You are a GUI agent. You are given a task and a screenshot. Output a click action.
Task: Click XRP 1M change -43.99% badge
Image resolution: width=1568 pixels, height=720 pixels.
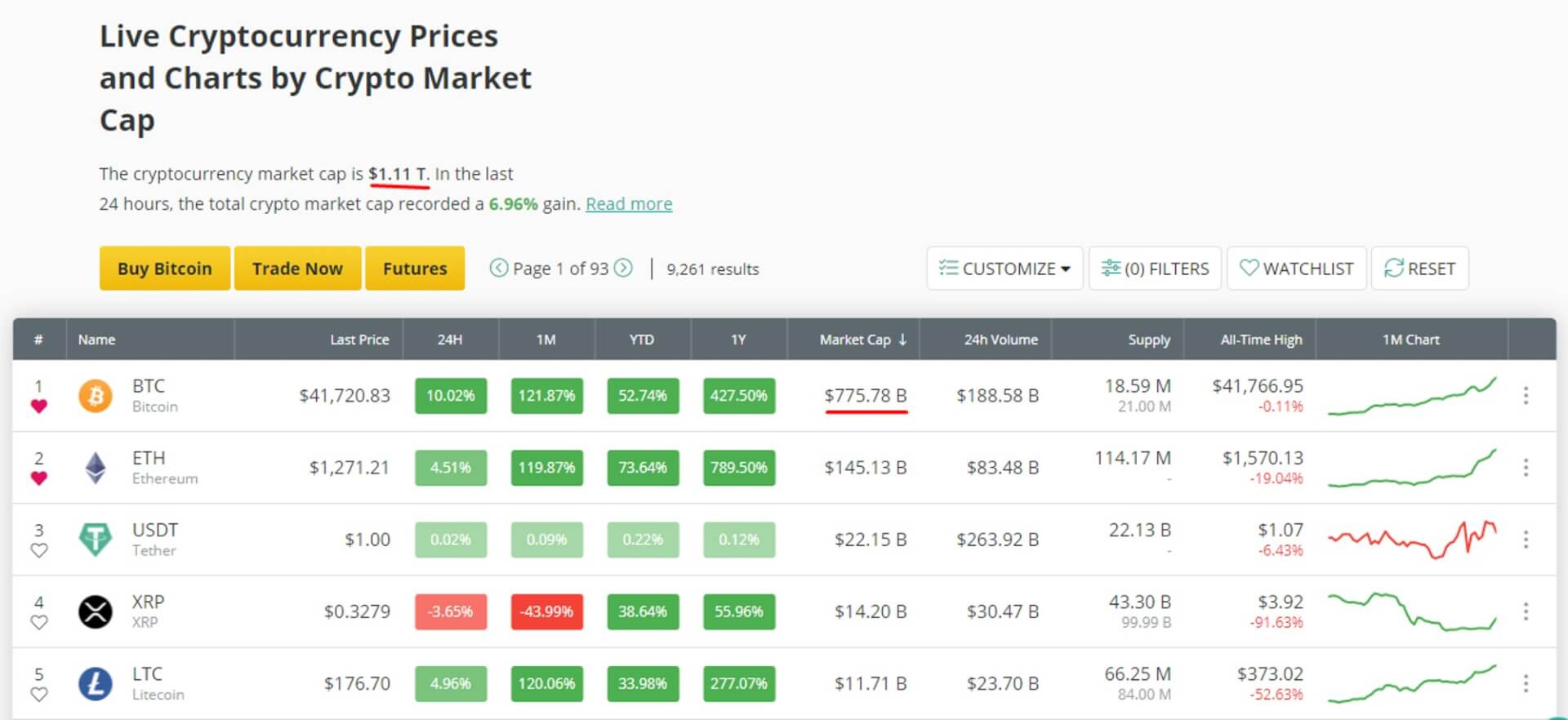547,611
